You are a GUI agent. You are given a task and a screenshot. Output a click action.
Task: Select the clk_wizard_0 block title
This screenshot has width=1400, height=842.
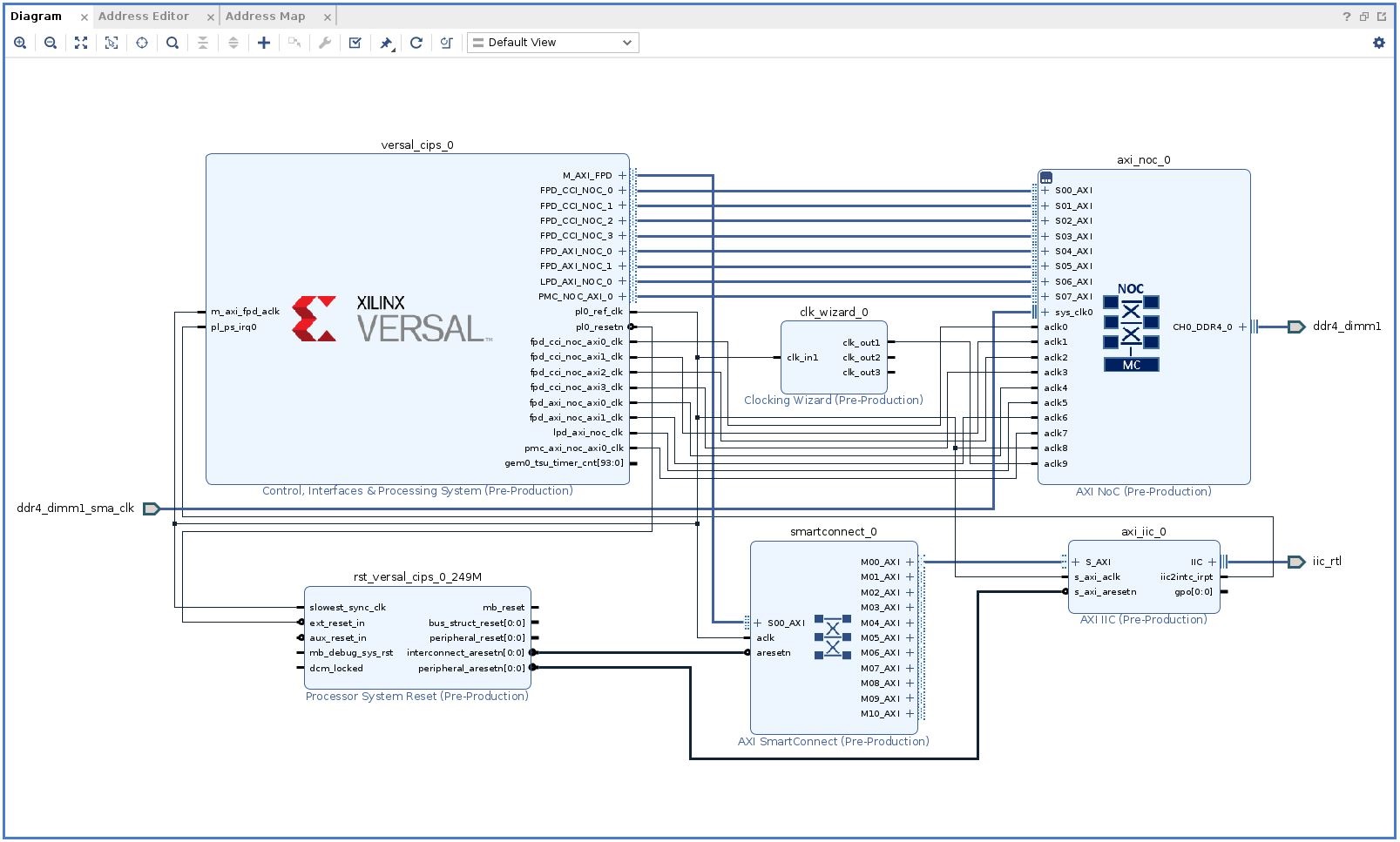point(834,313)
